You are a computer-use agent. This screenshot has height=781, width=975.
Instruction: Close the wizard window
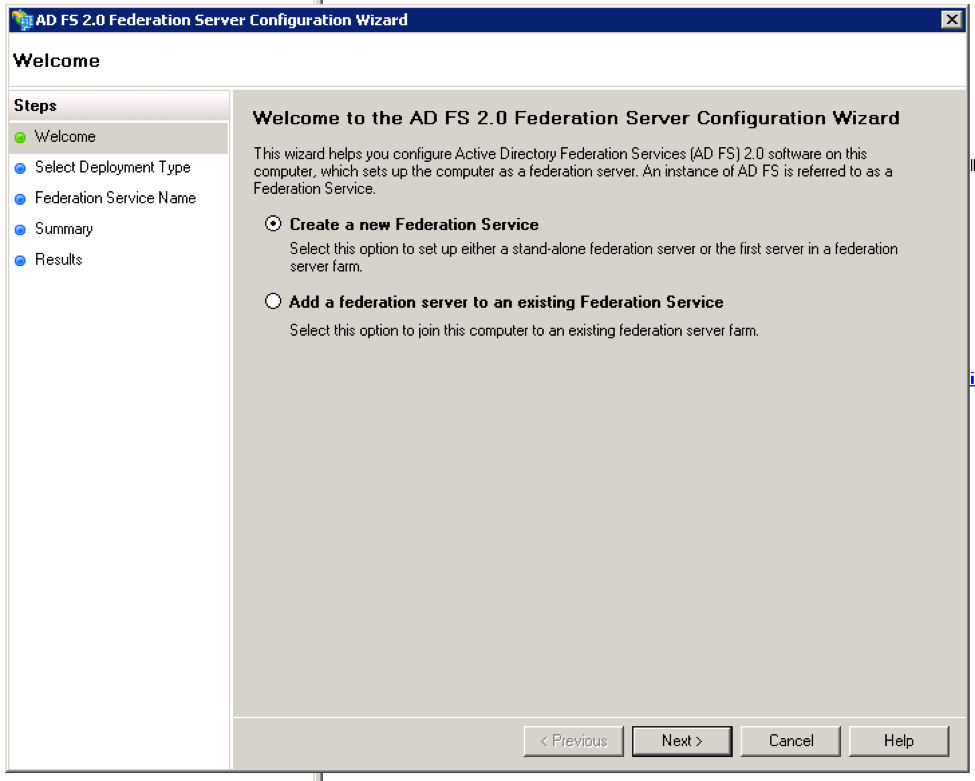click(952, 20)
